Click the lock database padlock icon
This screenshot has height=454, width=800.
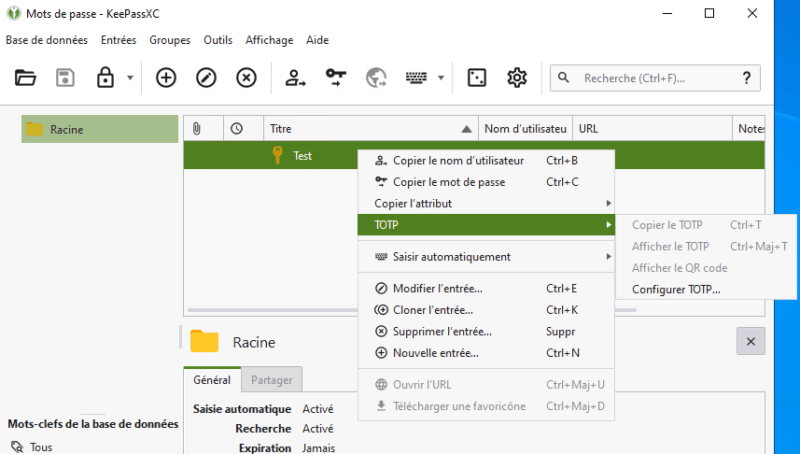(x=104, y=78)
